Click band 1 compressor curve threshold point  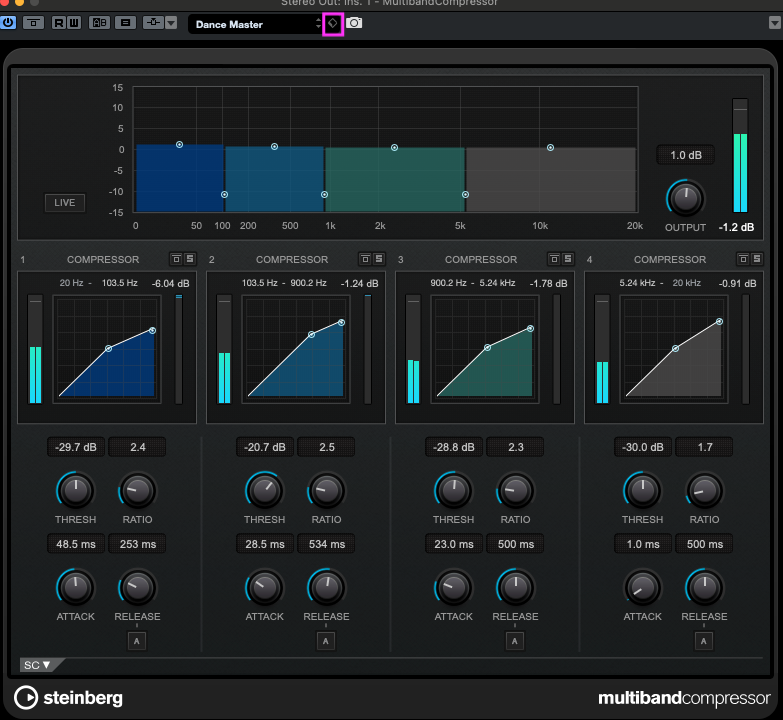108,349
